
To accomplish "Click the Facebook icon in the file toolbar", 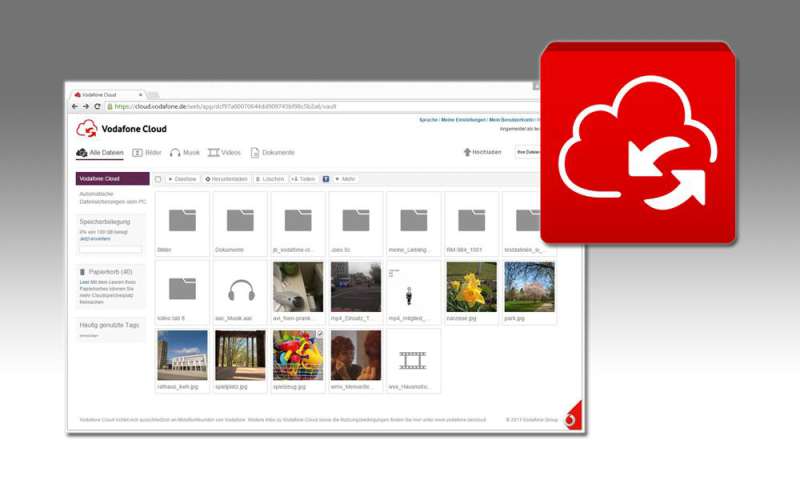I will 326,179.
